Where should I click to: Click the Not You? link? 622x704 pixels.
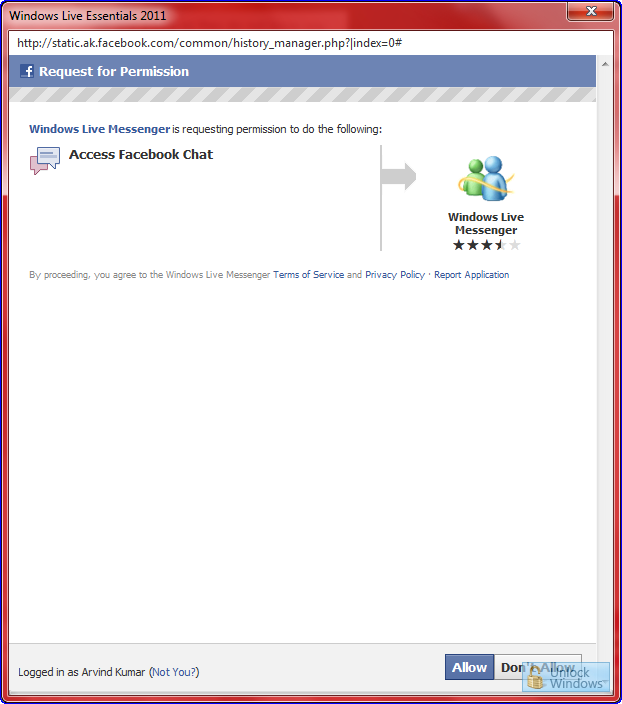click(x=174, y=672)
